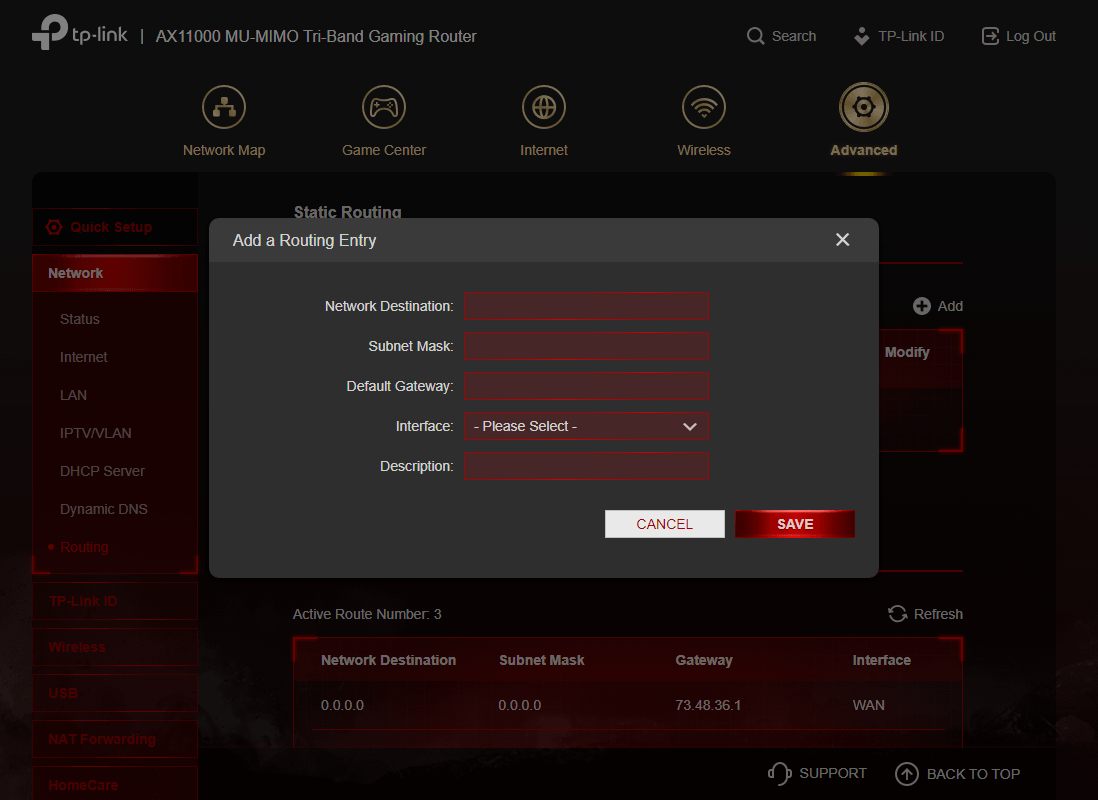The height and width of the screenshot is (800, 1098).
Task: Close the Add a Routing Entry dialog
Action: click(x=842, y=240)
